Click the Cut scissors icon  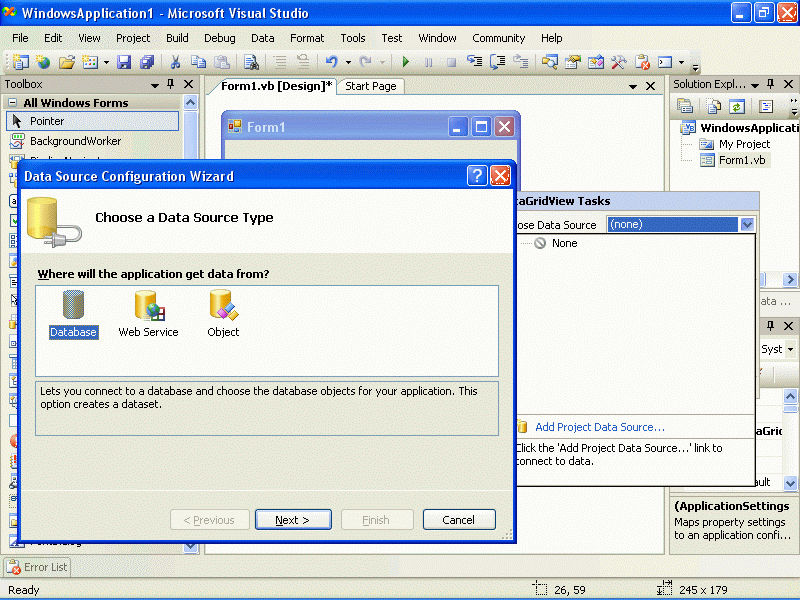[x=175, y=62]
